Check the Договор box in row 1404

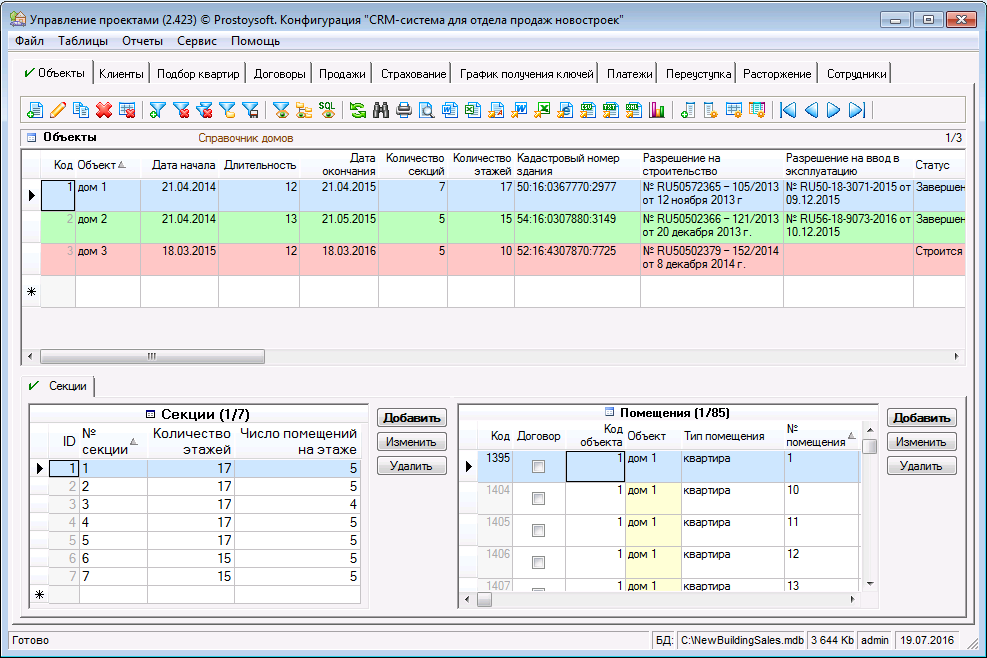click(539, 498)
